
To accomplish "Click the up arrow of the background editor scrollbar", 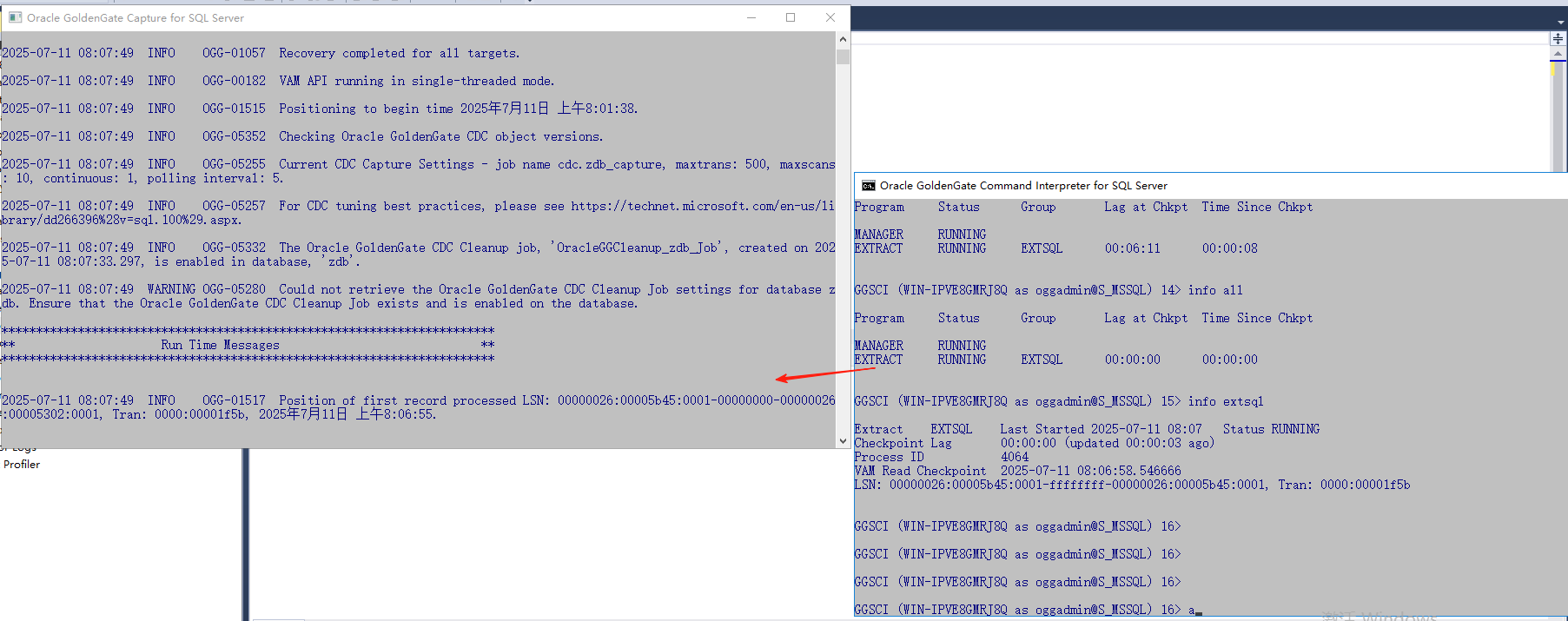I will pyautogui.click(x=1558, y=54).
